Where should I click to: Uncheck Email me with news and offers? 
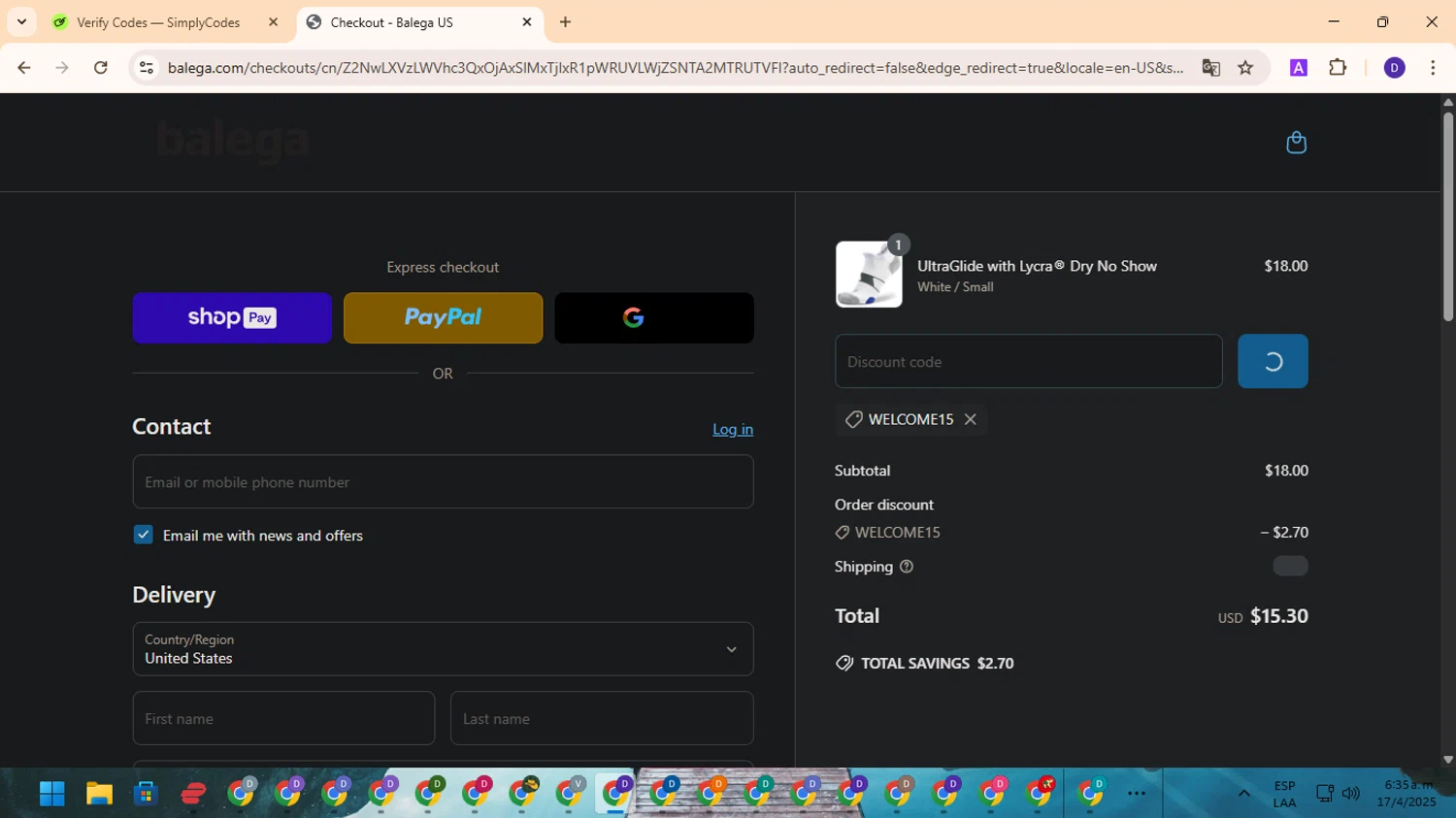click(144, 535)
